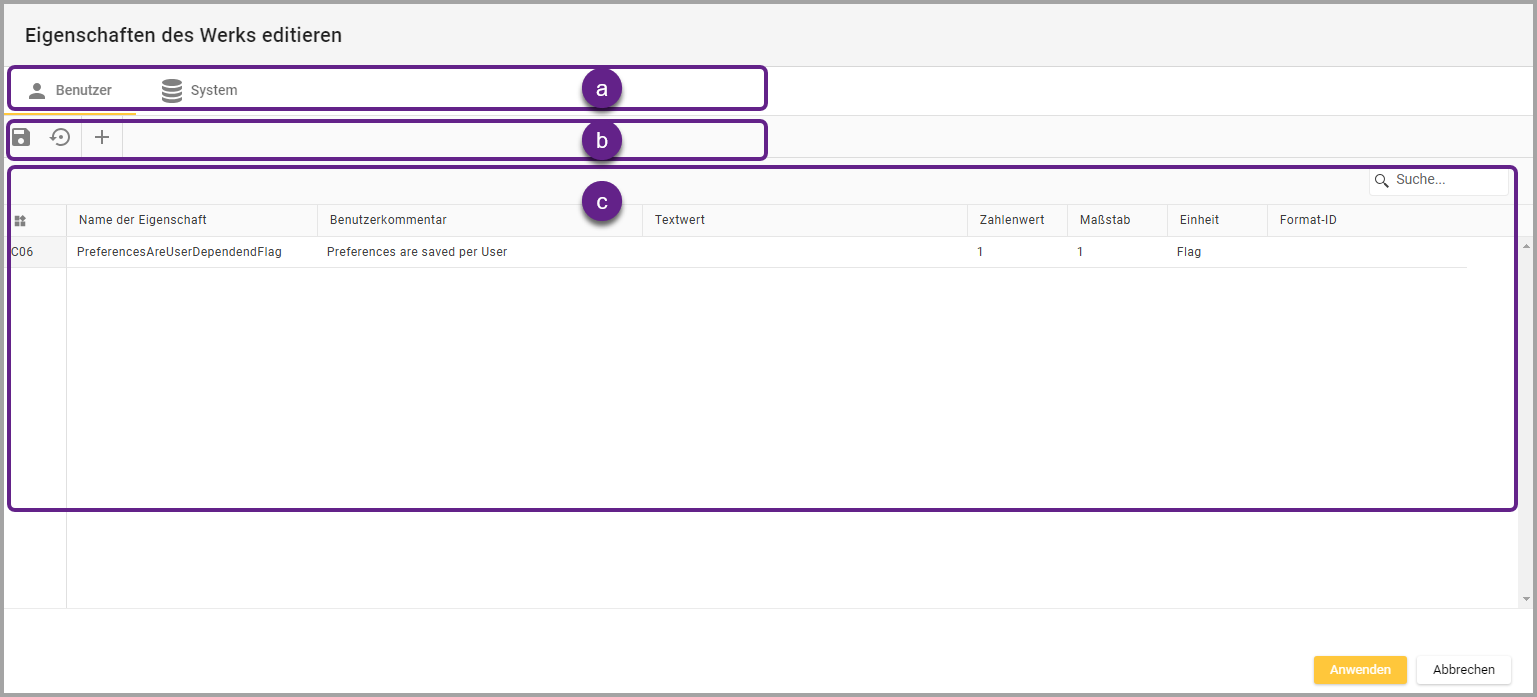Click the Flag unit cell

tap(1189, 252)
